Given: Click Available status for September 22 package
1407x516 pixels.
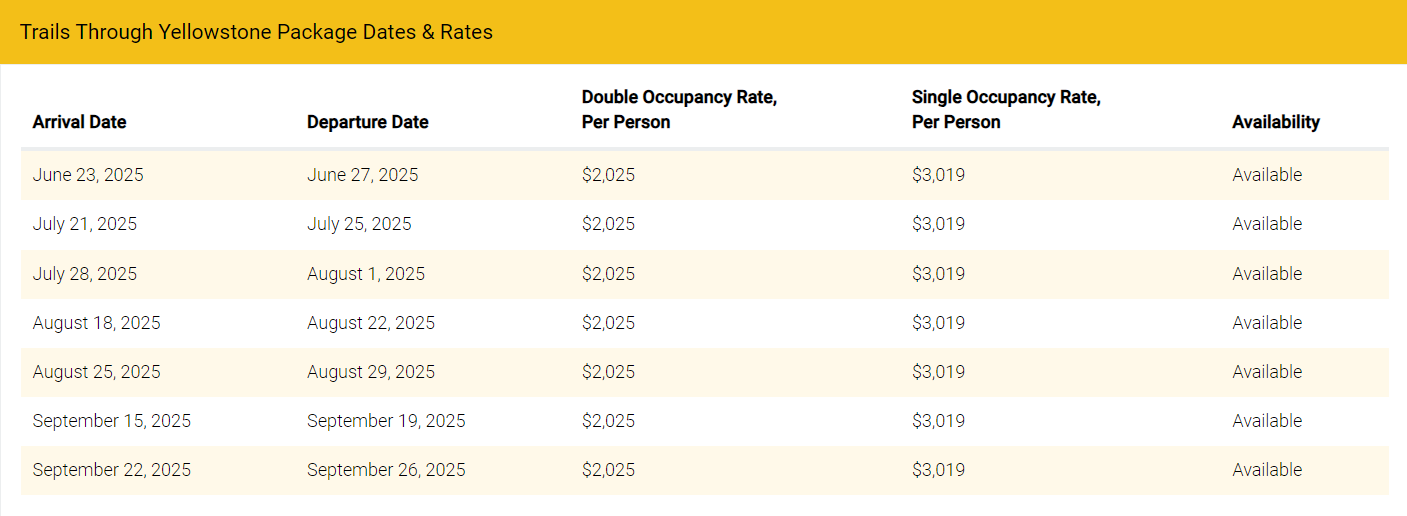Looking at the screenshot, I should tap(1267, 470).
